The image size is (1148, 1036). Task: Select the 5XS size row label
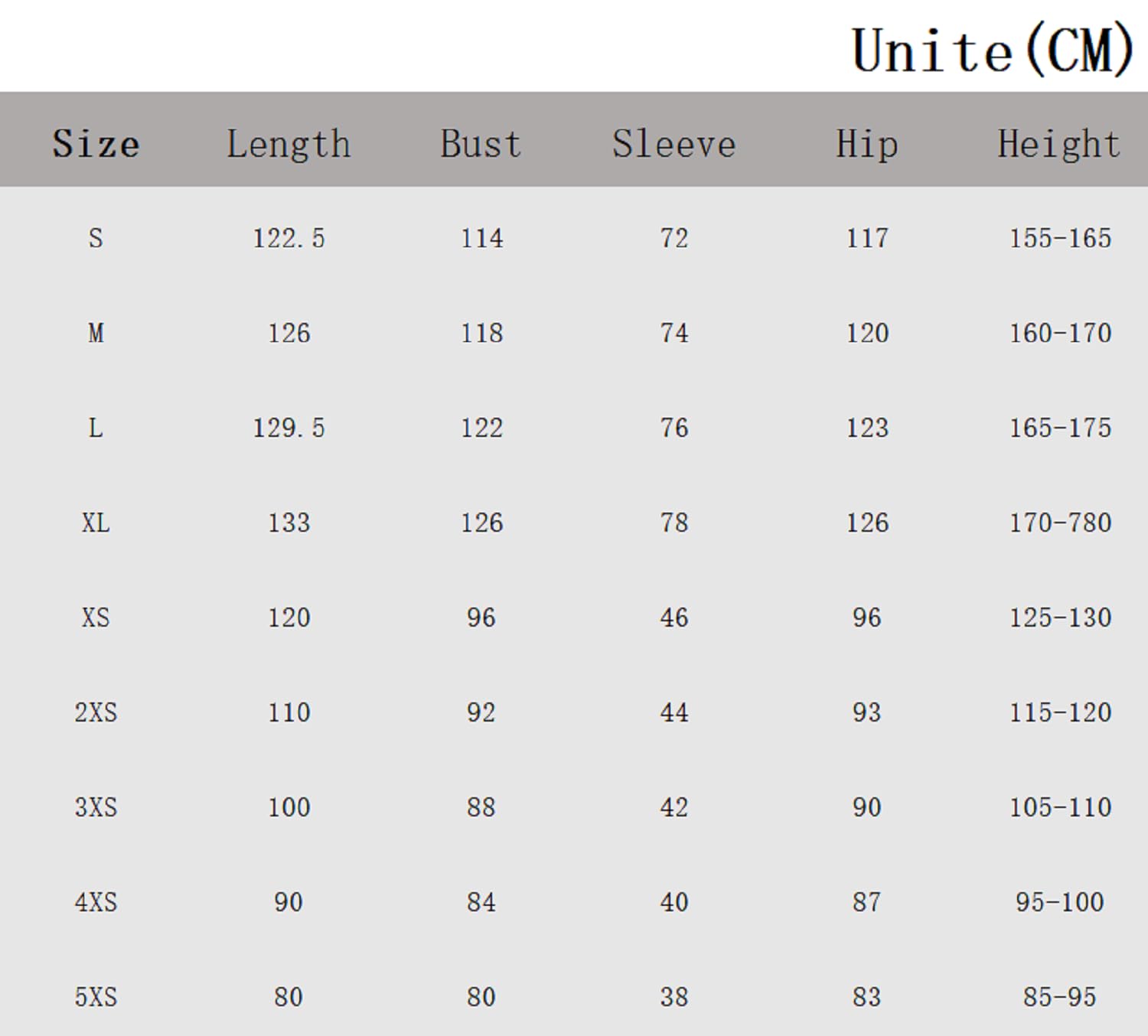(96, 997)
